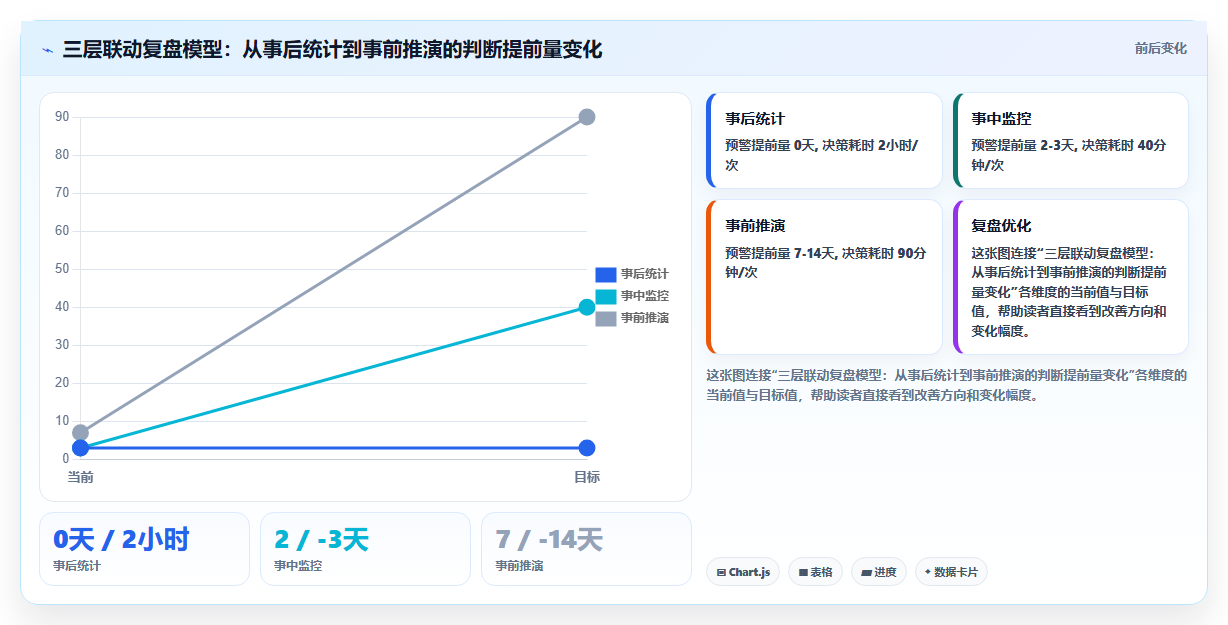This screenshot has width=1228, height=625.
Task: Click the gray data point at 当前
Action: [80, 433]
